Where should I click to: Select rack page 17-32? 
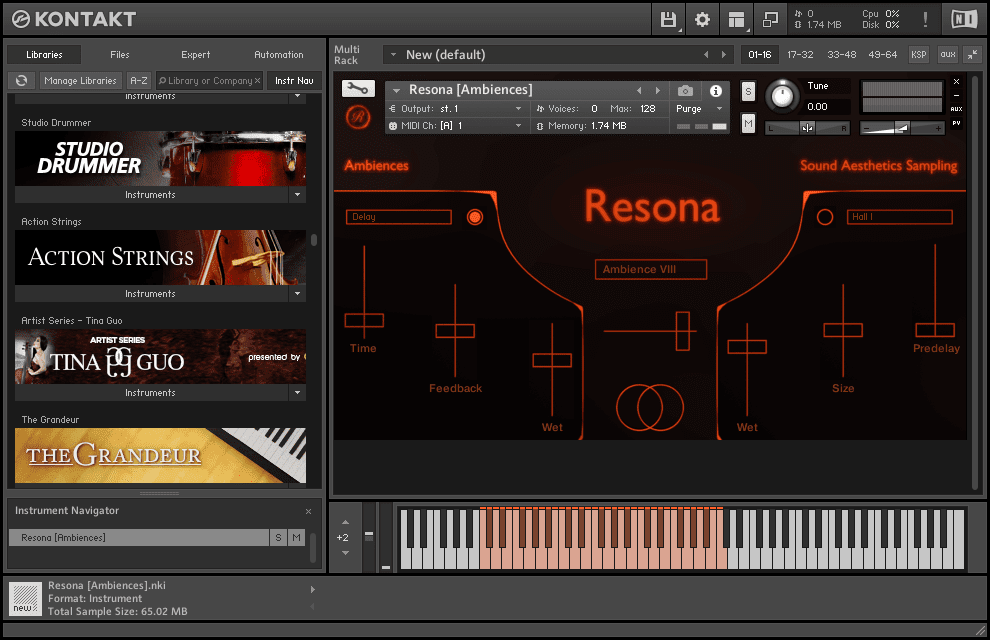[800, 55]
